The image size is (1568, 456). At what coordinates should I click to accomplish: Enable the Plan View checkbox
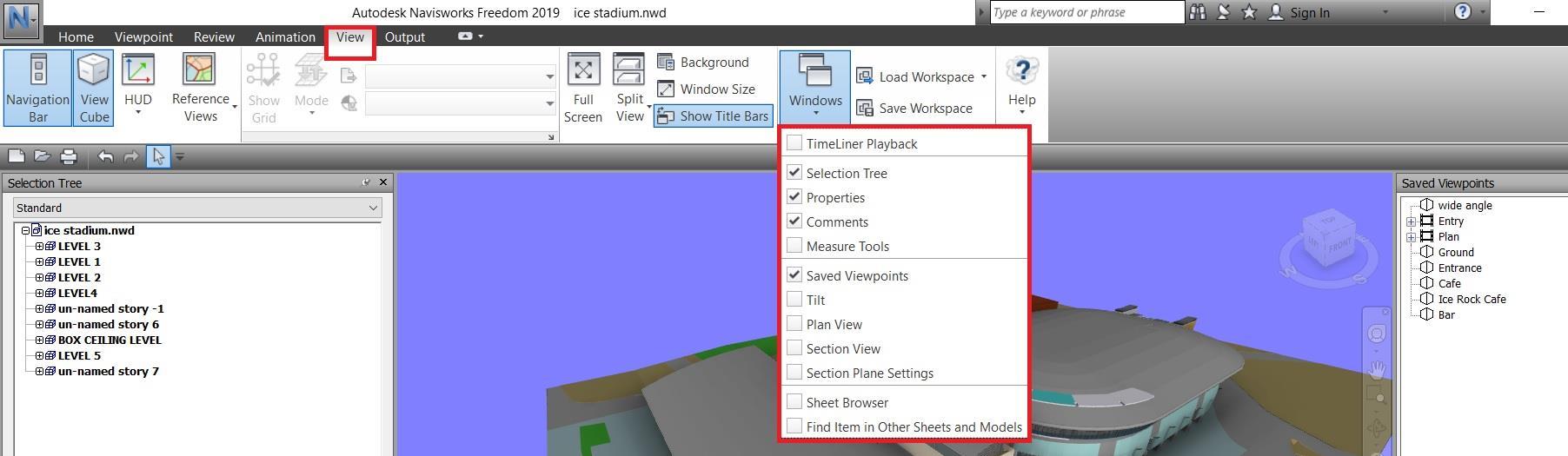794,324
